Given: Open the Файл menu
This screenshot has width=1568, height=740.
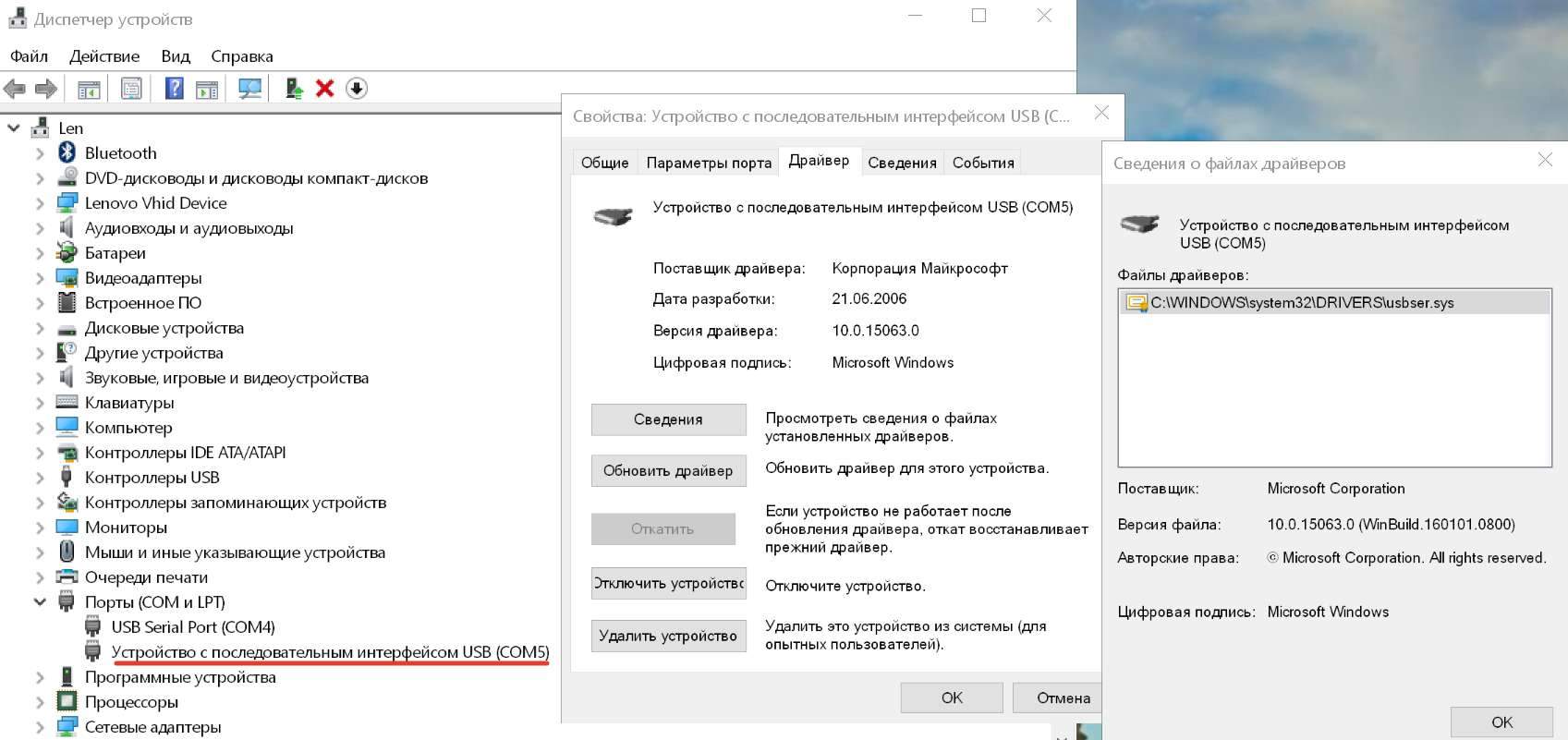Looking at the screenshot, I should point(30,56).
